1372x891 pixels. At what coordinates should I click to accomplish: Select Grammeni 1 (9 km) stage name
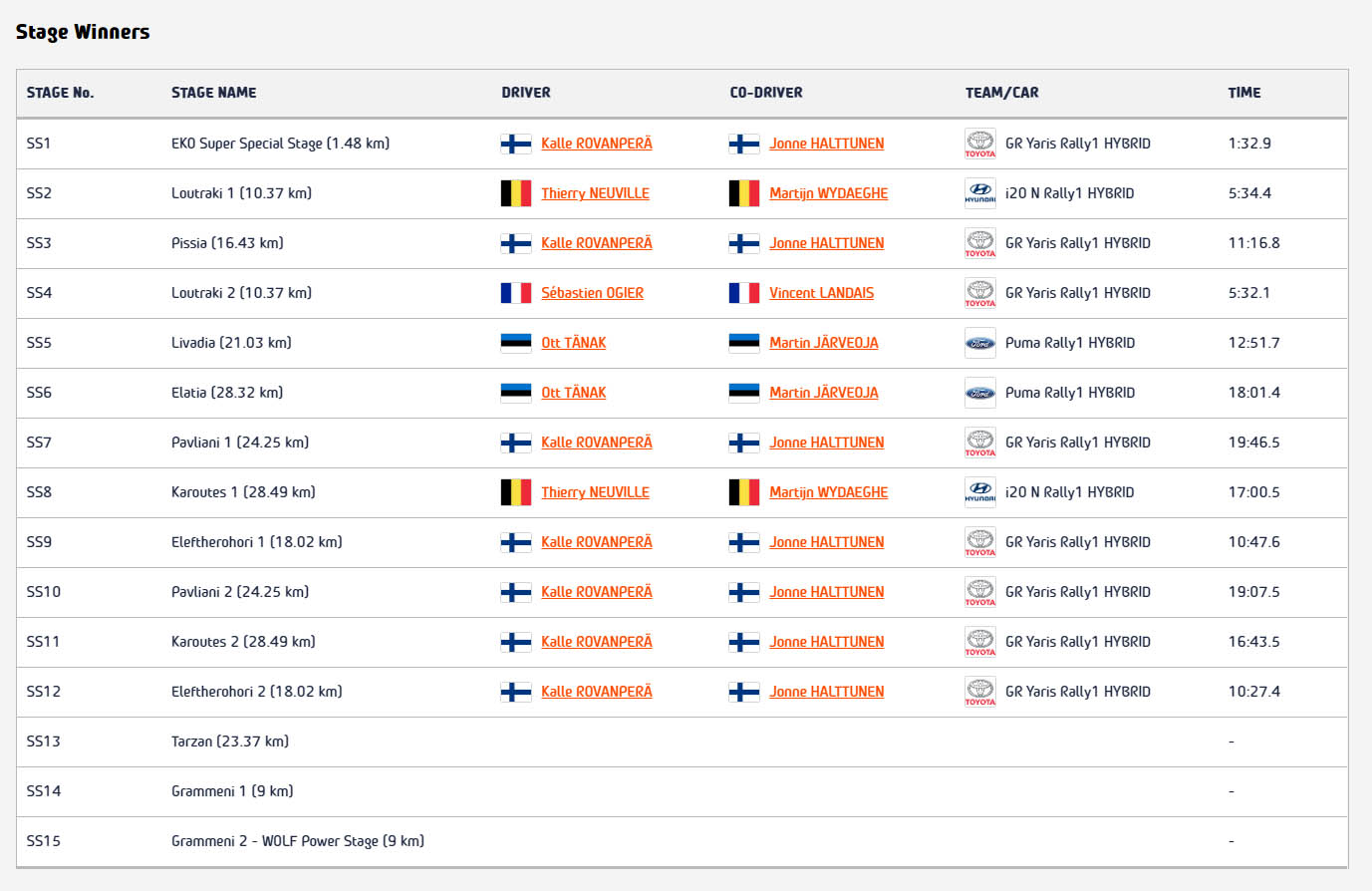(232, 791)
